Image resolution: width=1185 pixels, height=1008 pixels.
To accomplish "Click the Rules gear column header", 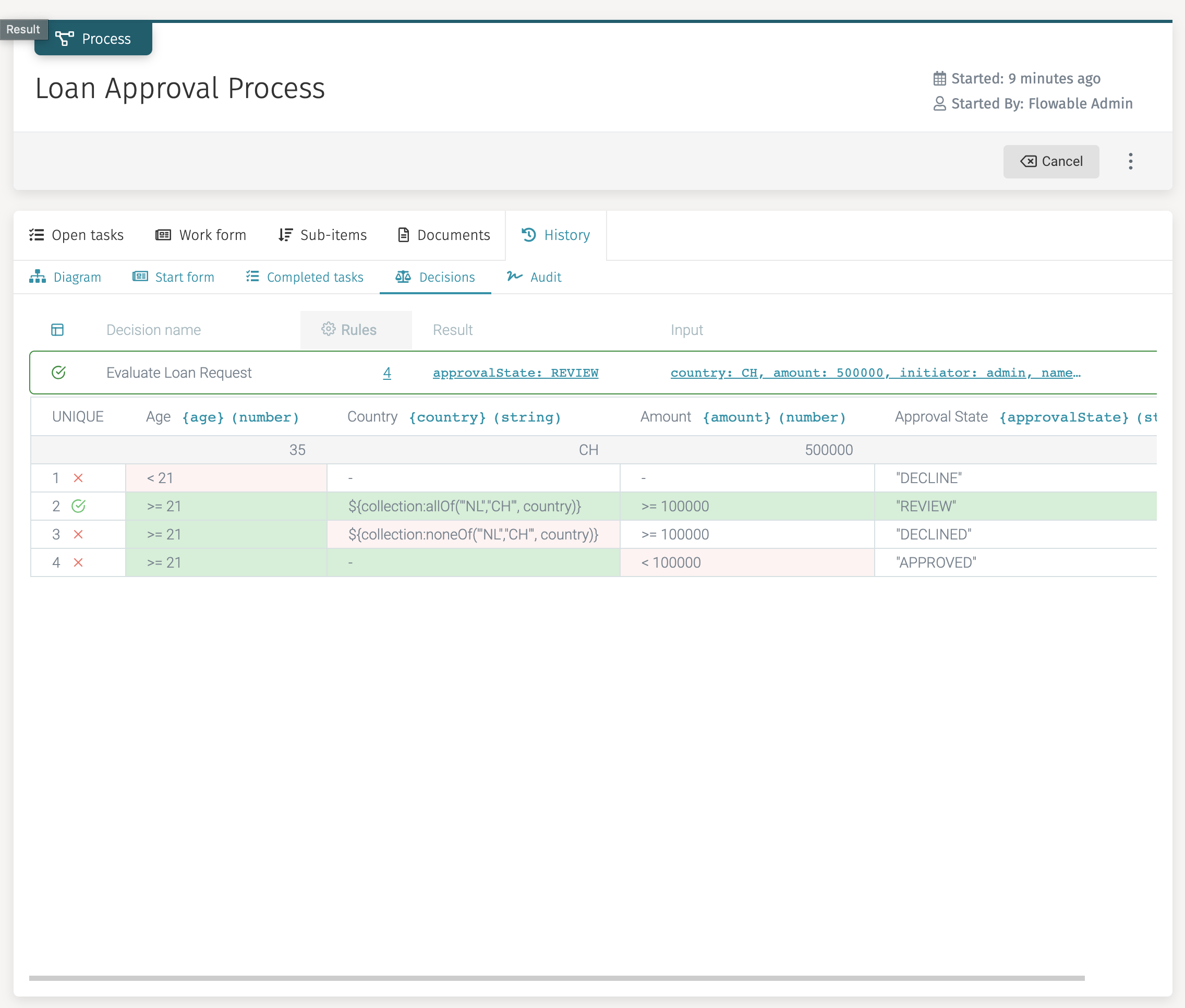I will (349, 330).
